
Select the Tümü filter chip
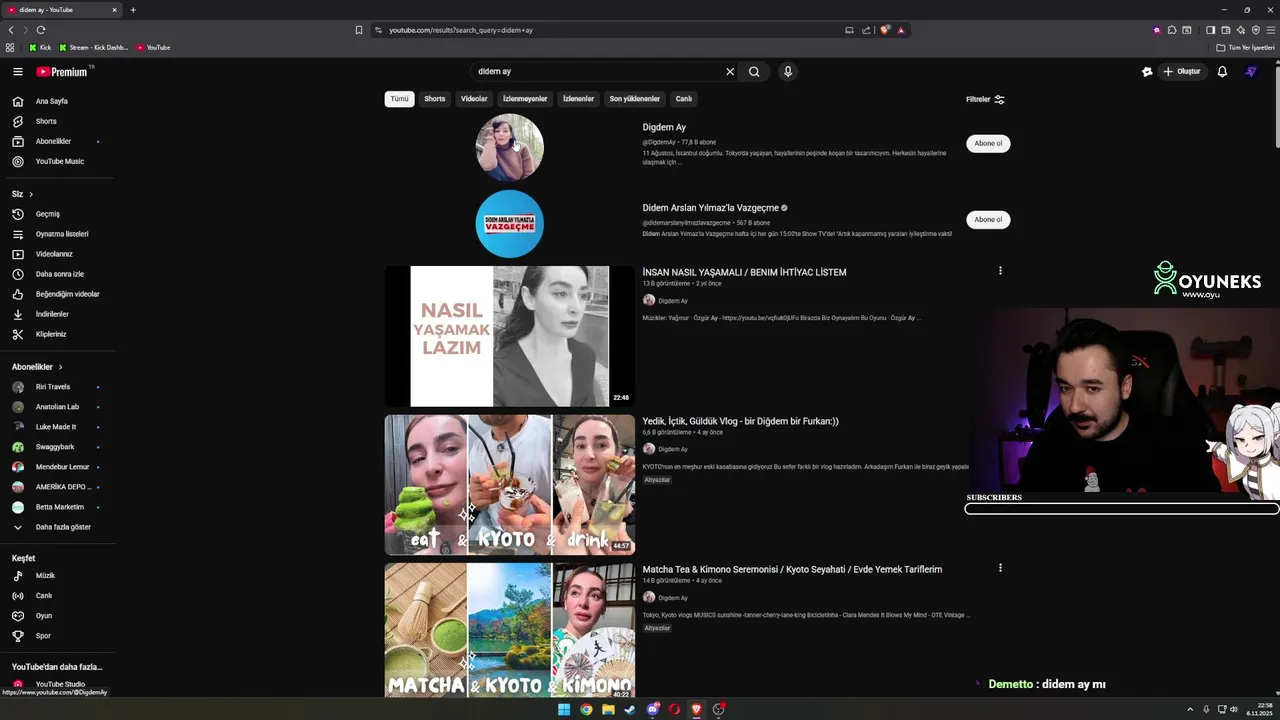(399, 99)
